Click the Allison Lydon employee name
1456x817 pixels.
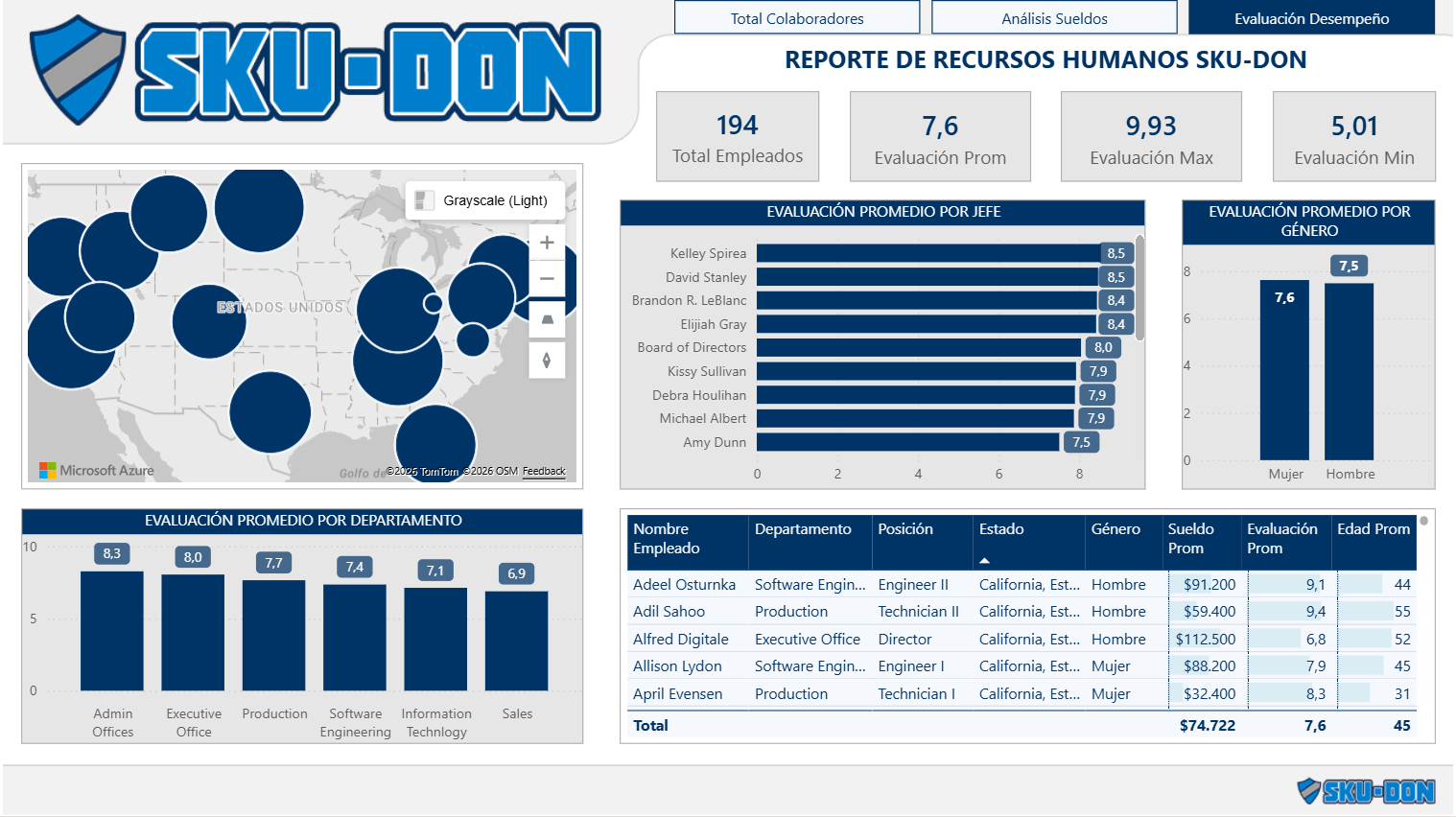[677, 665]
